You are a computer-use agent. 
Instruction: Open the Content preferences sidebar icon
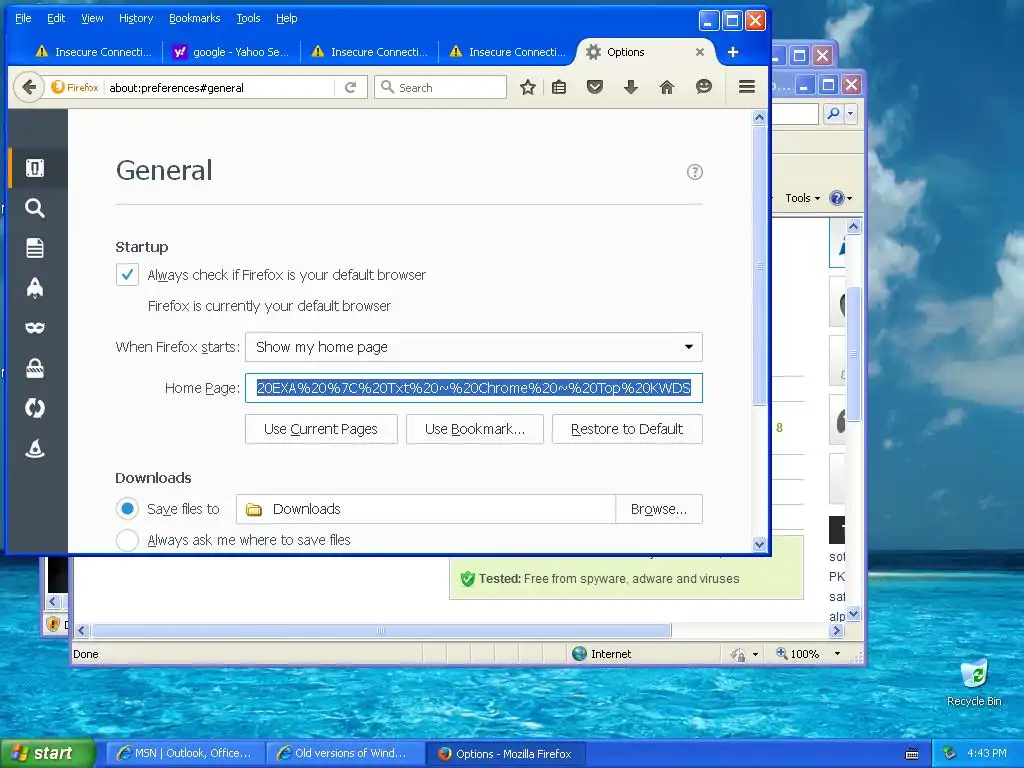tap(35, 248)
